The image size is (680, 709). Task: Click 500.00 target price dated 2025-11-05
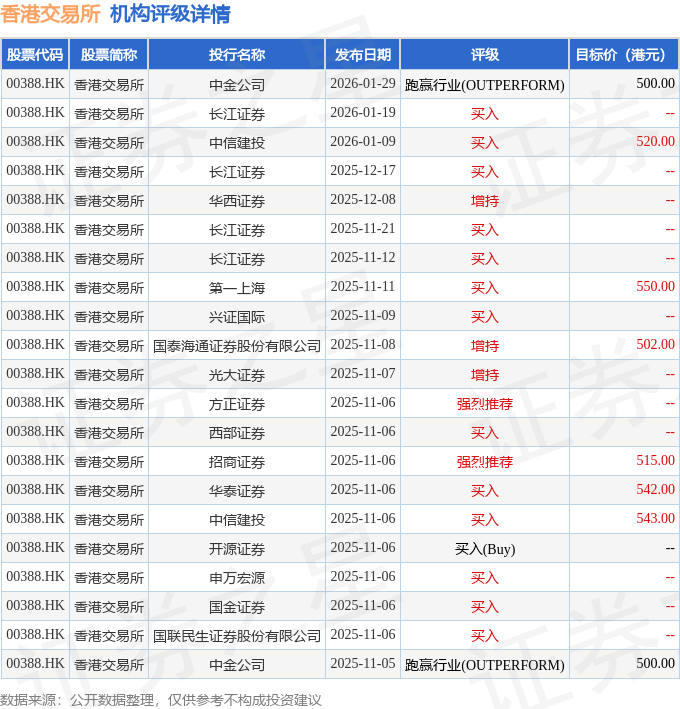(x=655, y=663)
